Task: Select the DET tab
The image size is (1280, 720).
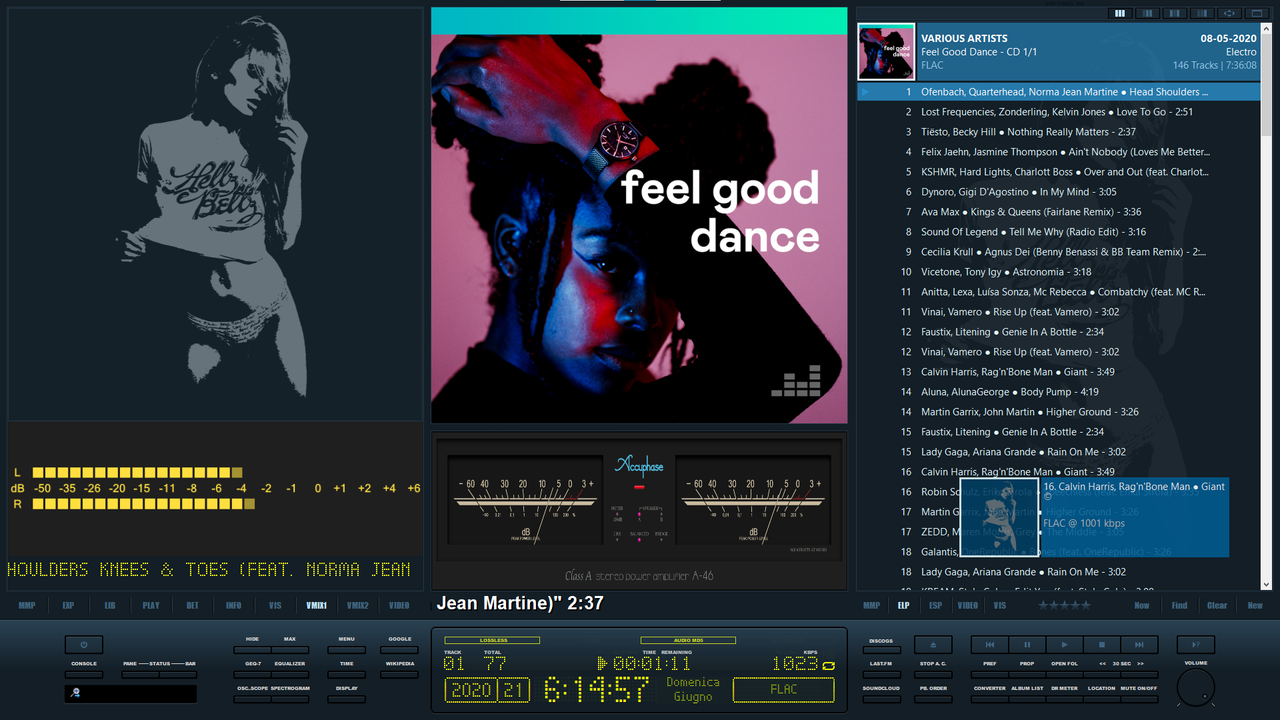Action: pyautogui.click(x=192, y=605)
